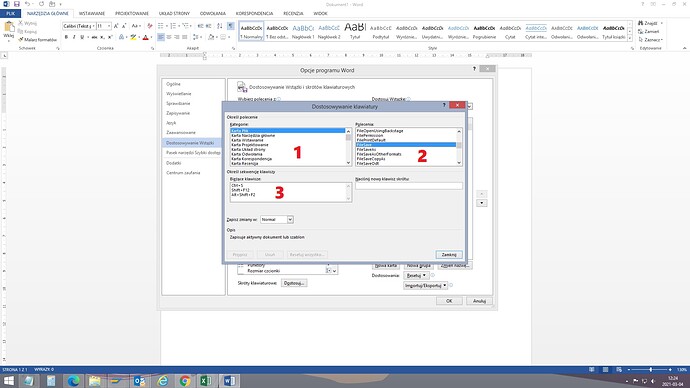Click the Redo icon in Quick Access toolbar

point(41,4)
